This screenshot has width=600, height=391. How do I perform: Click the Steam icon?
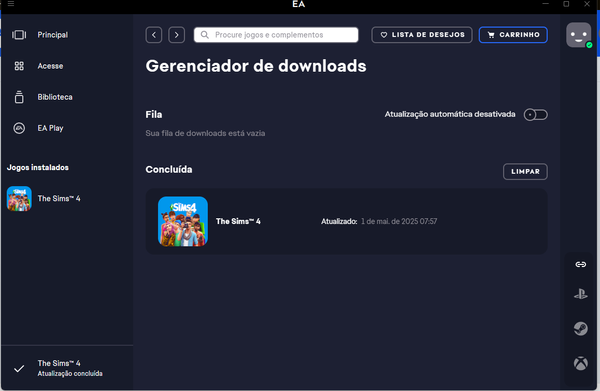pos(580,329)
